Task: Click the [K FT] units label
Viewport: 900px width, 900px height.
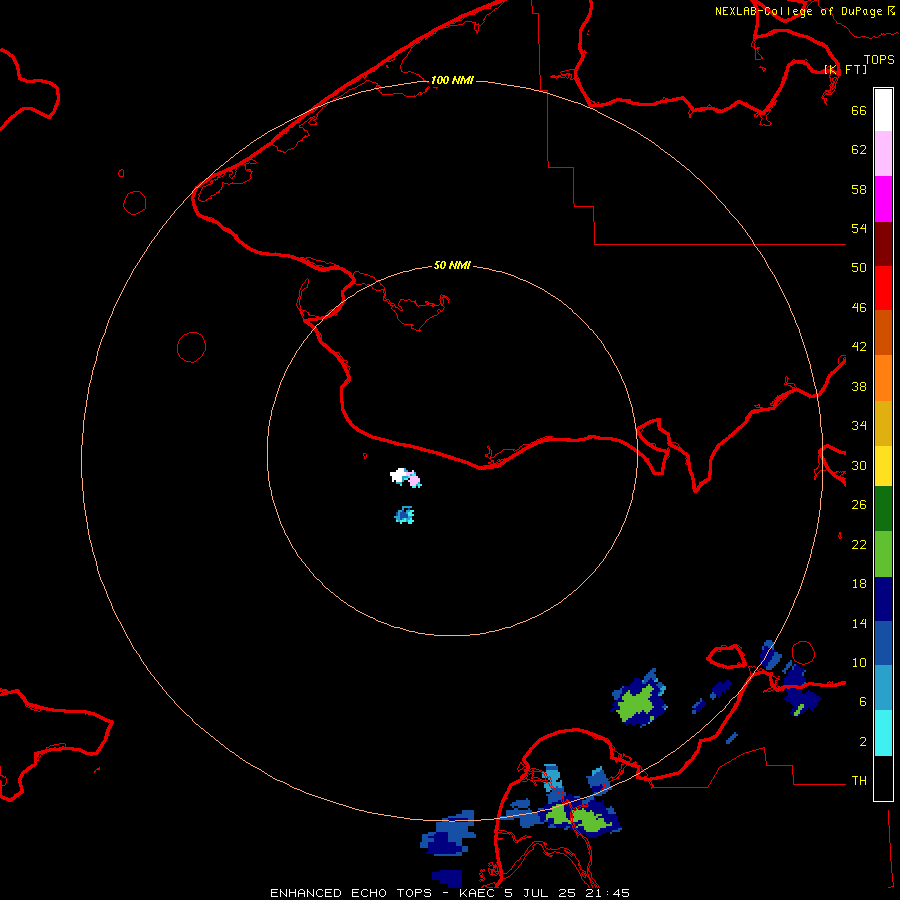Action: coord(845,69)
